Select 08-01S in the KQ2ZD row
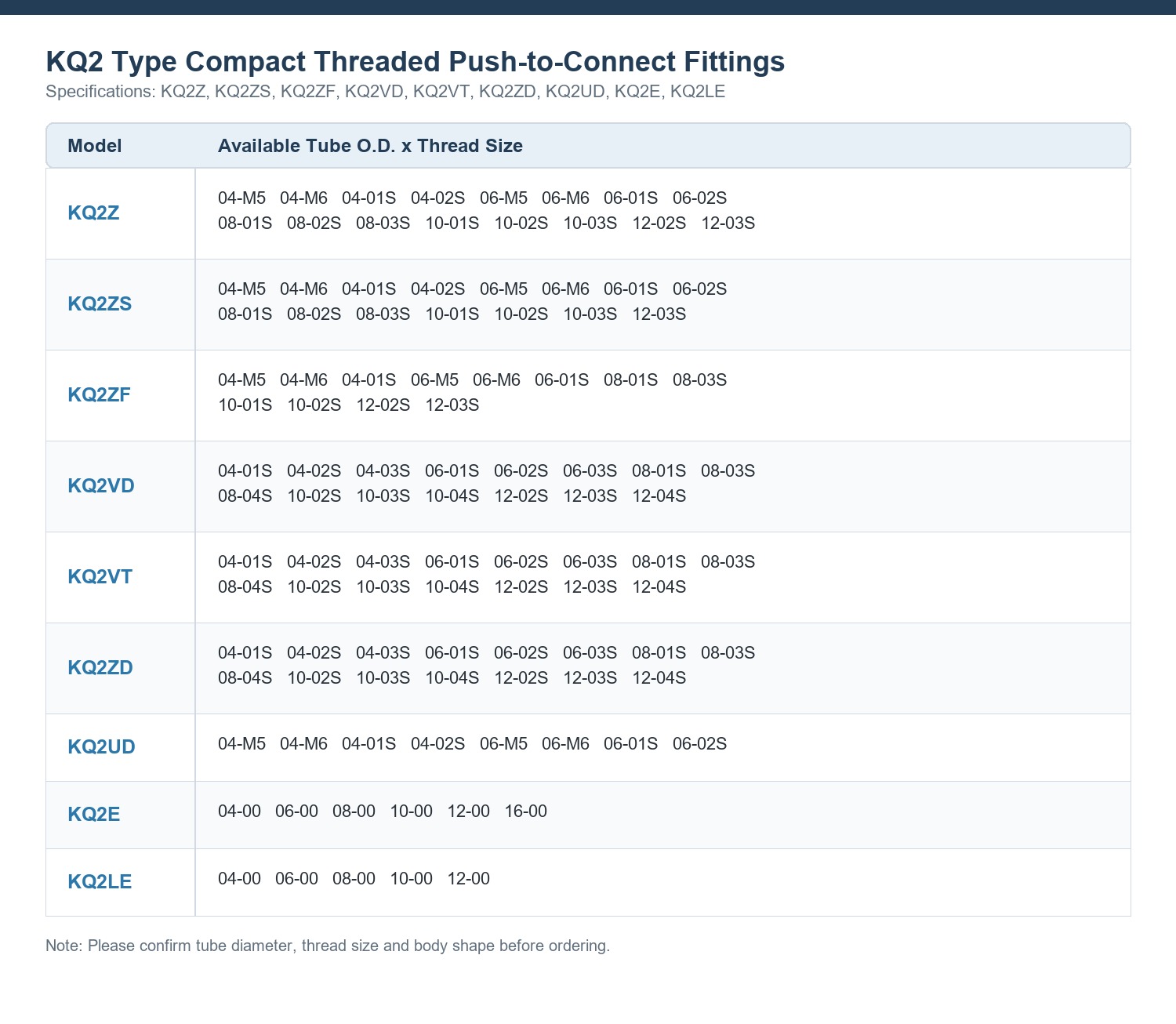 [x=659, y=653]
